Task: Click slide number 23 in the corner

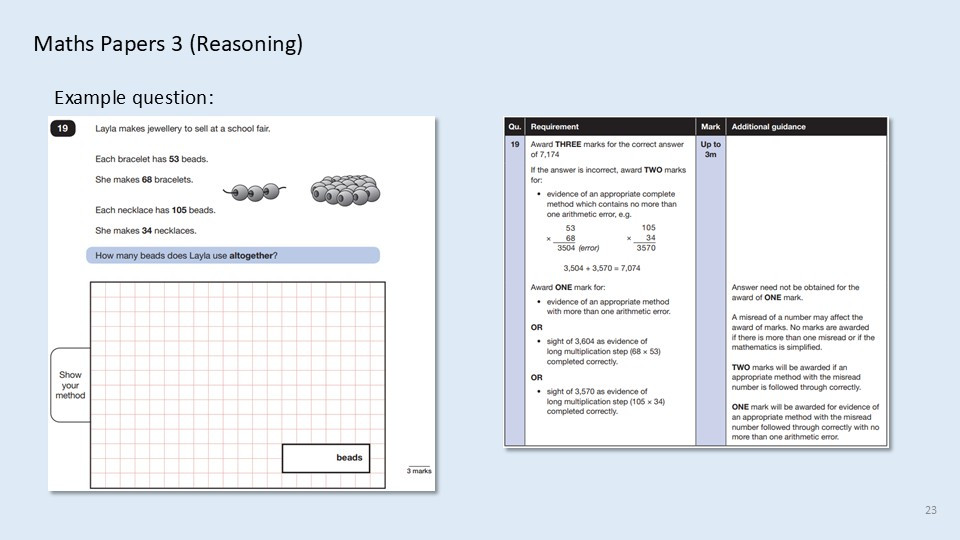Action: [930, 511]
